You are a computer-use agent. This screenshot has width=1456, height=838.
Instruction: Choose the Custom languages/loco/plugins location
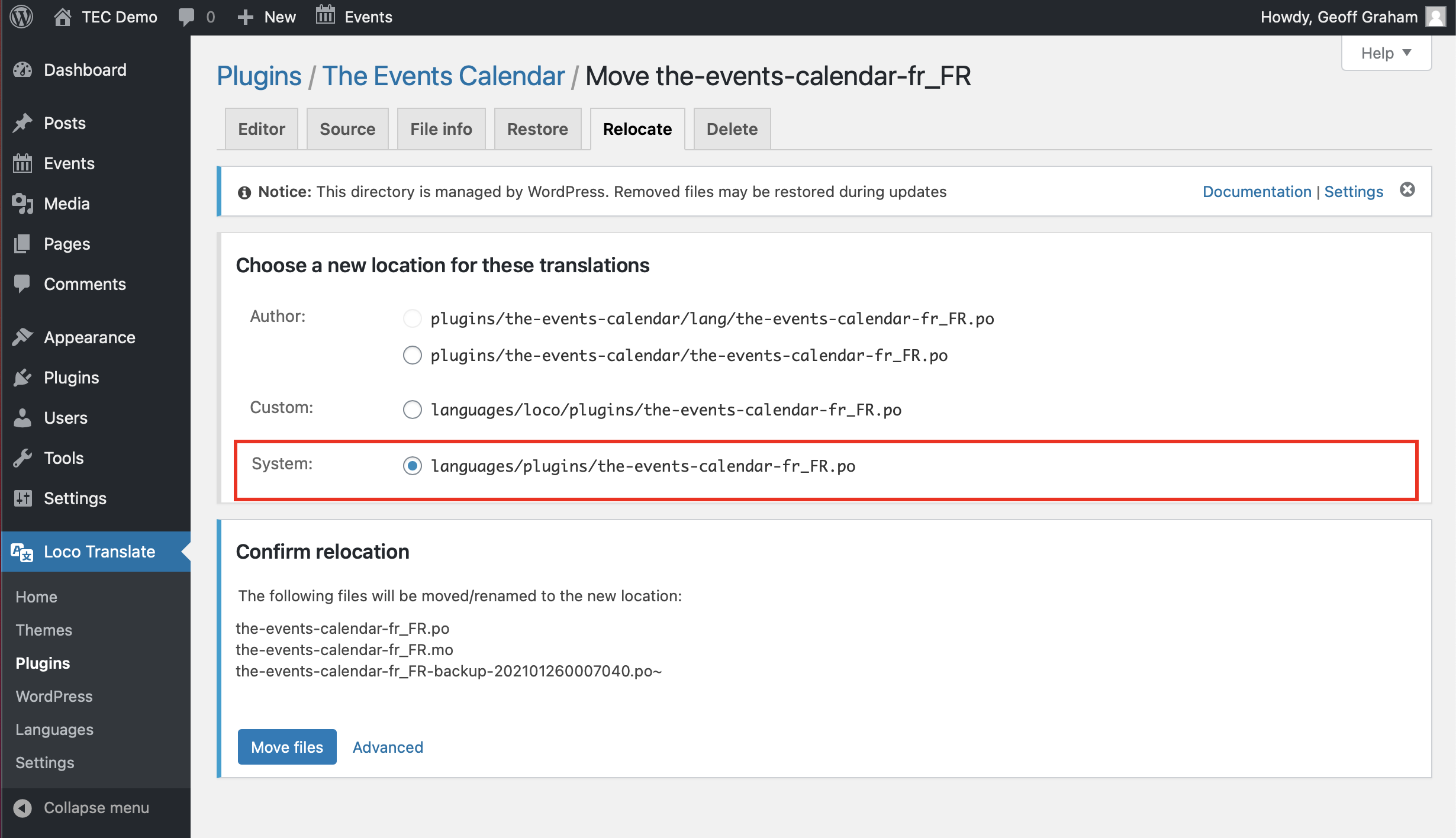413,410
